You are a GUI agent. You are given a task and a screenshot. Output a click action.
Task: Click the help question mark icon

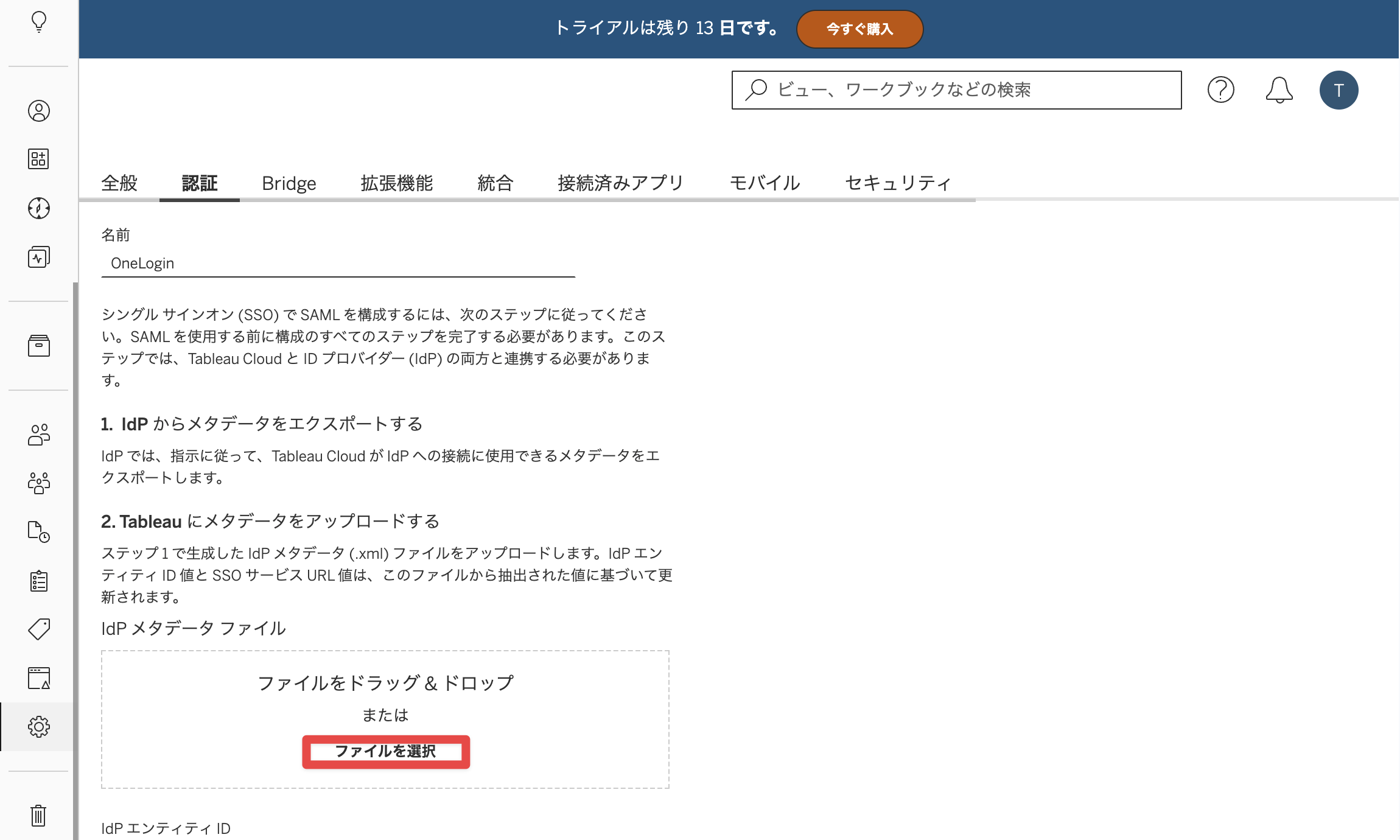click(1221, 90)
